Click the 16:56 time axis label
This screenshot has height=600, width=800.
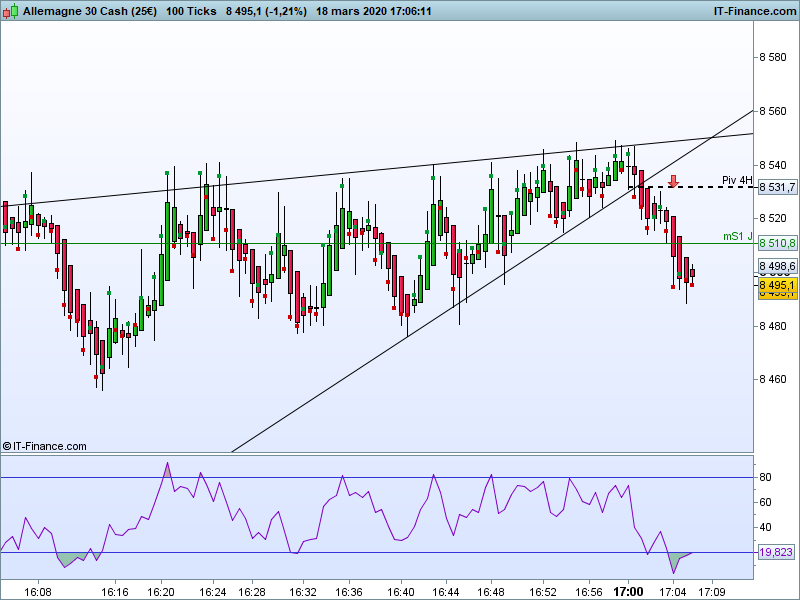[589, 592]
